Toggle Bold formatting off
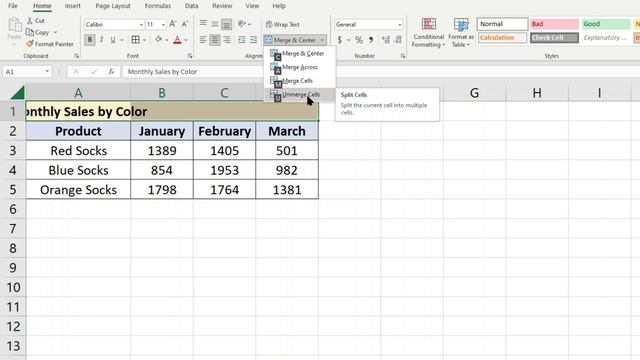640x360 pixels. pyautogui.click(x=90, y=40)
